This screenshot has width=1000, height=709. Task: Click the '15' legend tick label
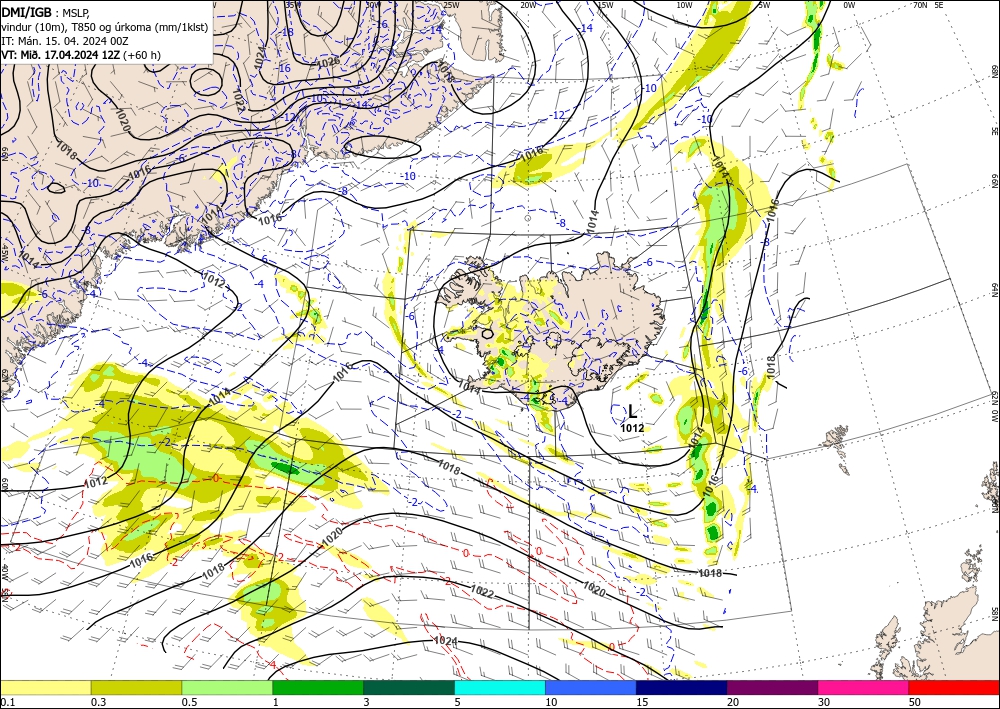coord(642,702)
